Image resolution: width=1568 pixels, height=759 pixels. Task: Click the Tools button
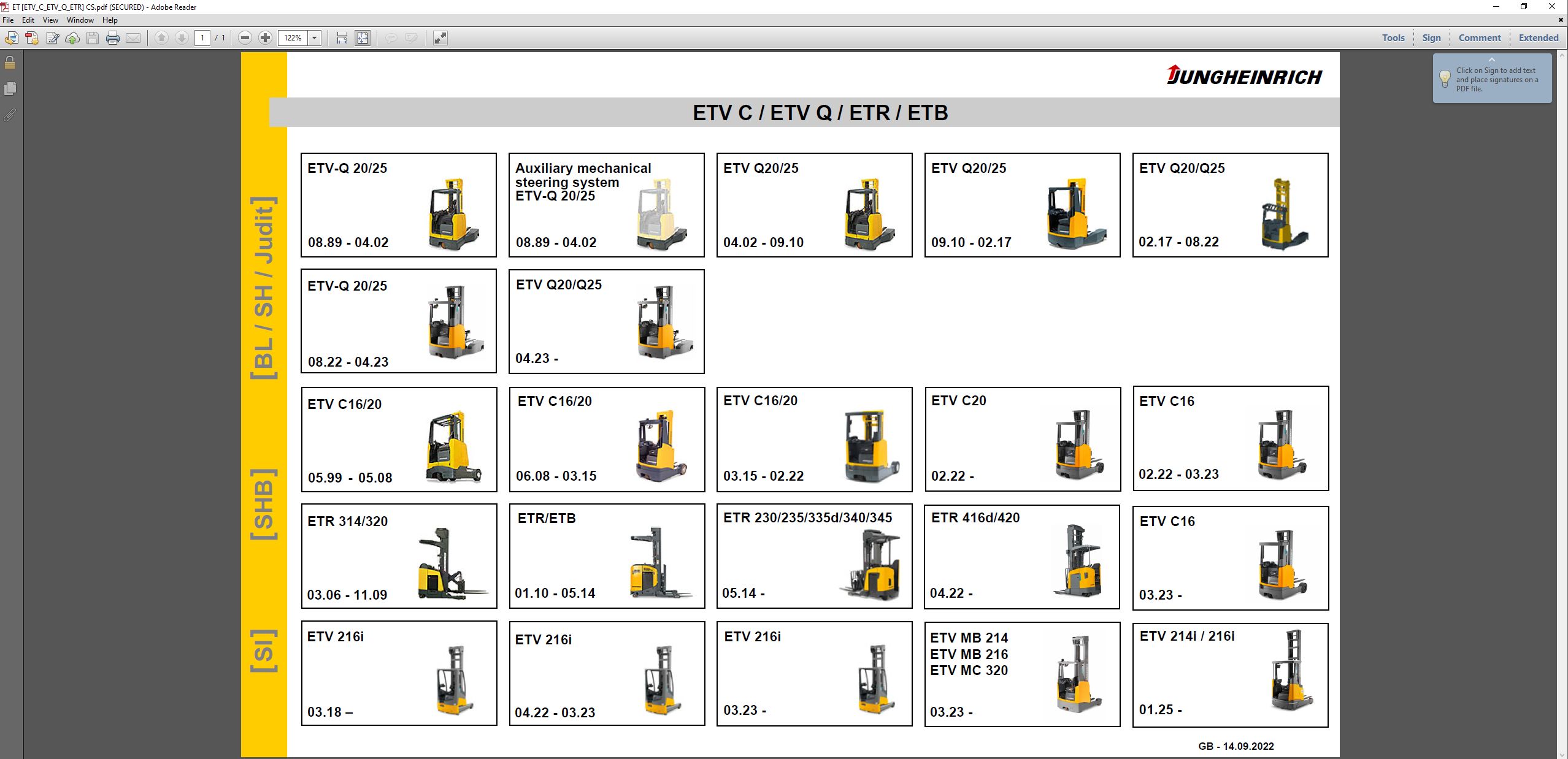(1393, 37)
